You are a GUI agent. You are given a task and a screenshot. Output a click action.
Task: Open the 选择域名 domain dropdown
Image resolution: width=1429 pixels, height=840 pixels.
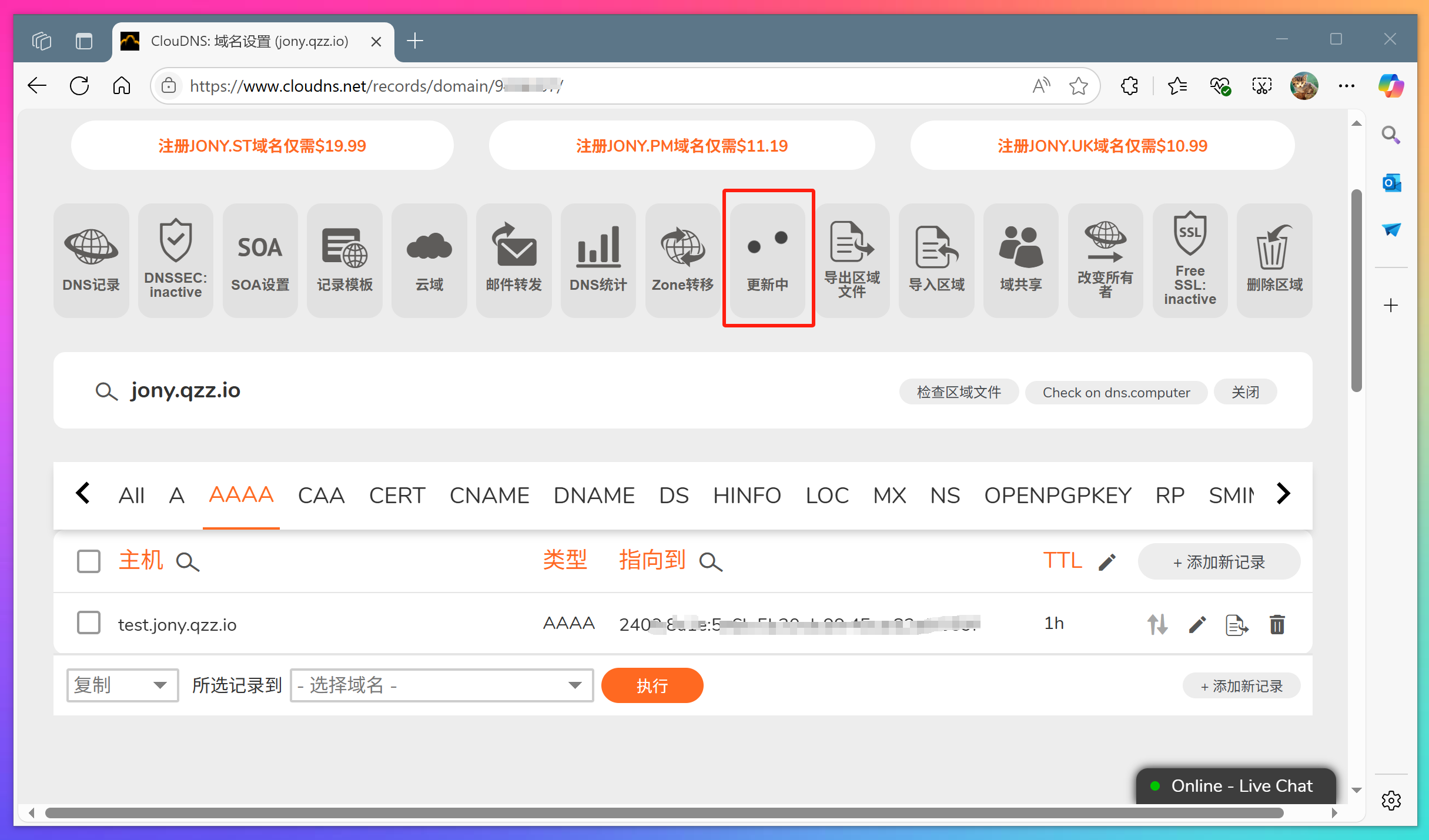[x=441, y=685]
